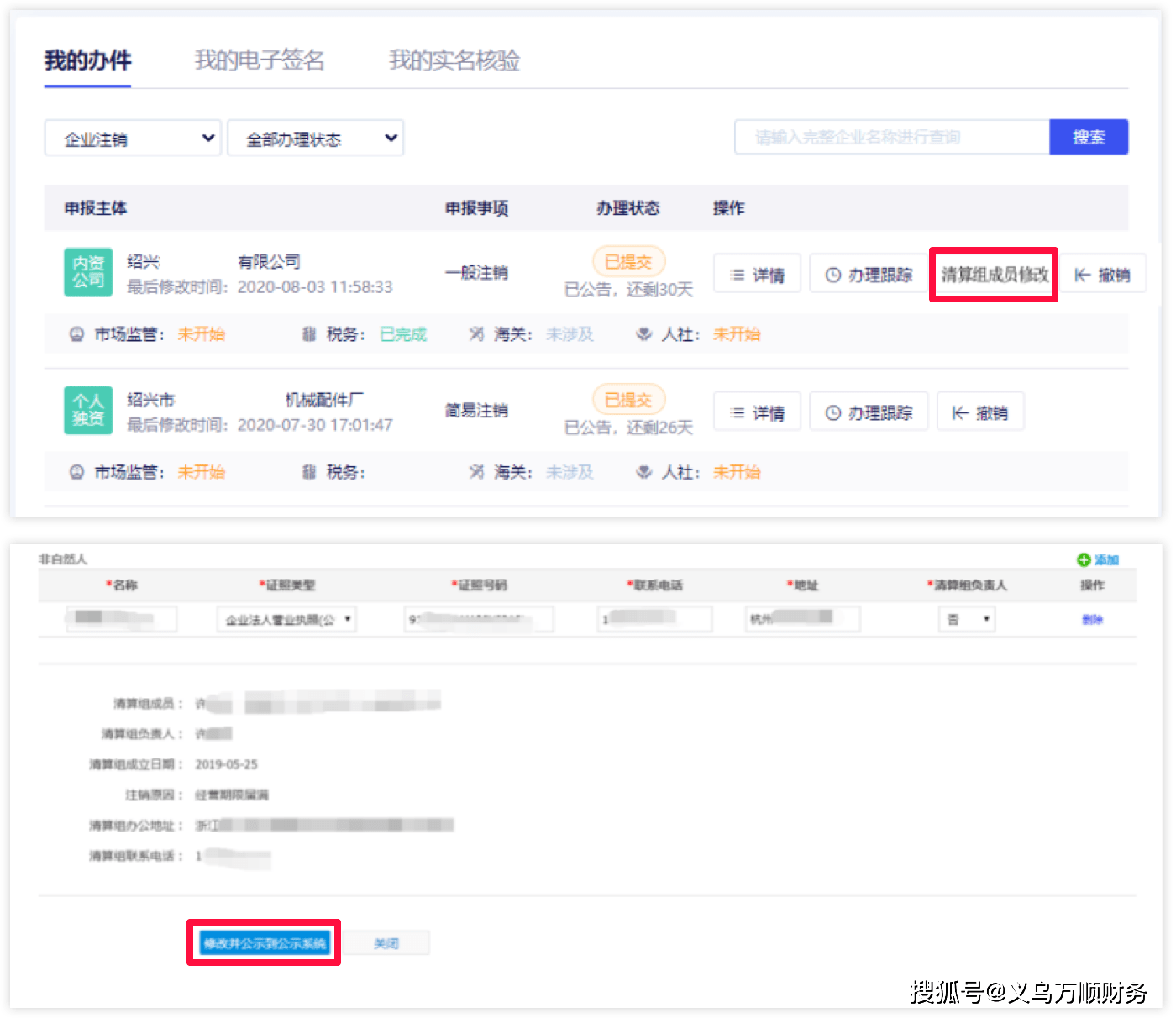Open the 全部办理状态 dropdown
This screenshot has height=1018, width=1176.
pos(315,138)
